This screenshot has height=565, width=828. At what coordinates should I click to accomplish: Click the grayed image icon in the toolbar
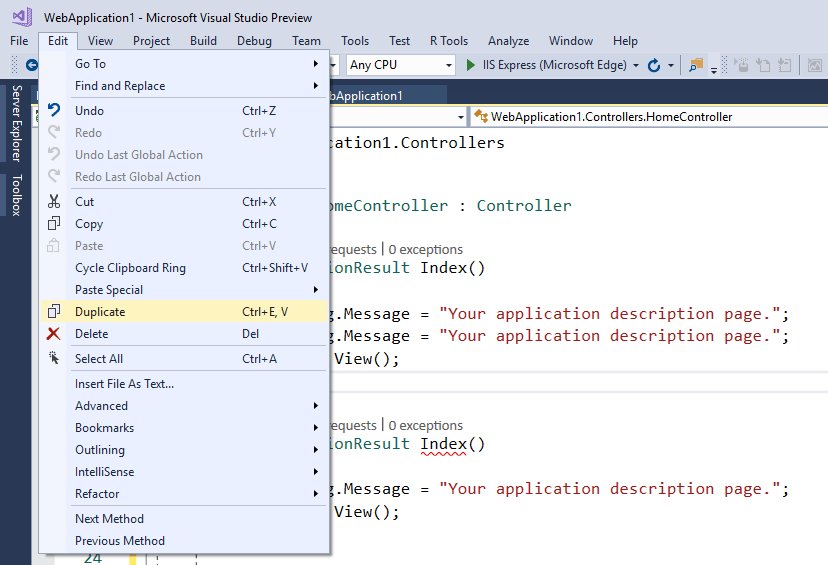[814, 65]
